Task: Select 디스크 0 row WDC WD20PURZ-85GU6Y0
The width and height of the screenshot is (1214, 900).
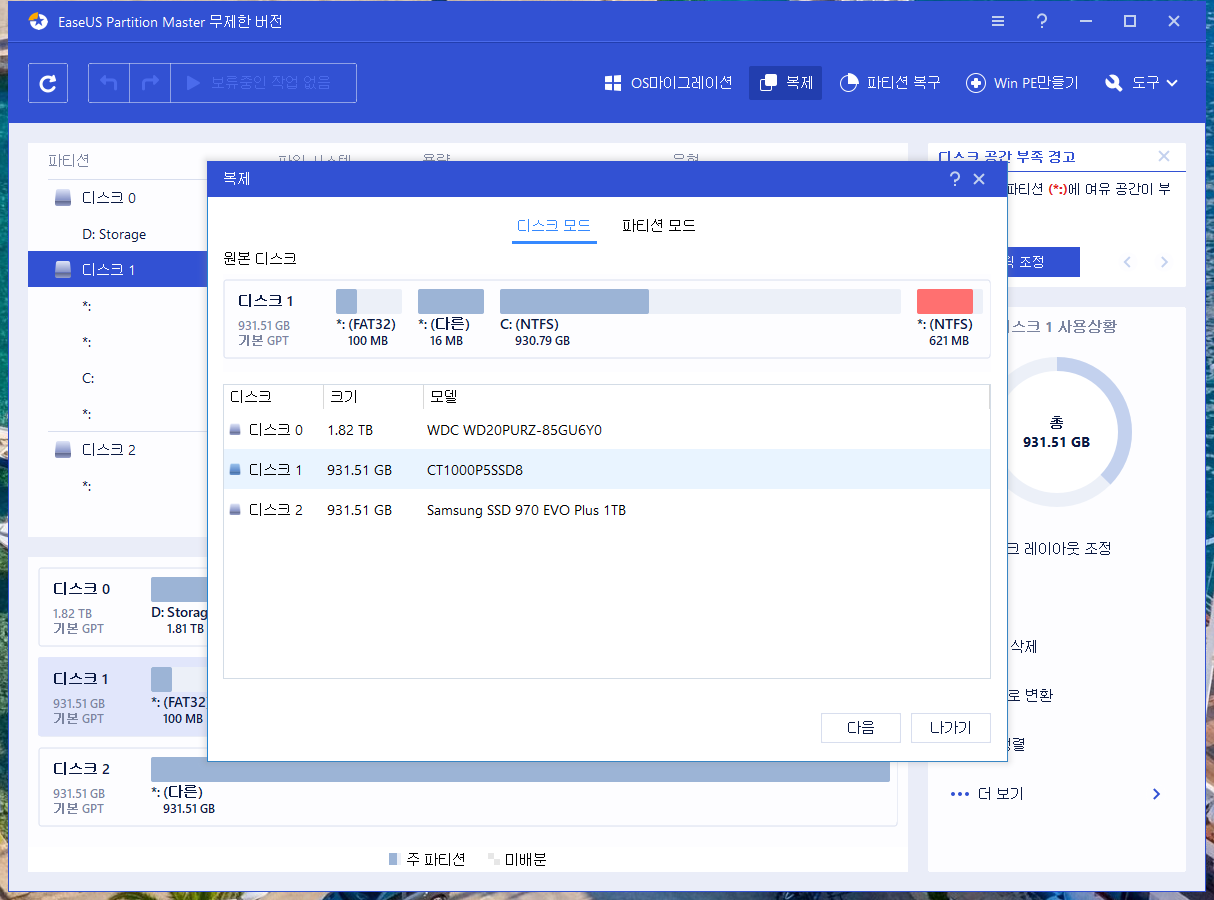Action: (607, 430)
